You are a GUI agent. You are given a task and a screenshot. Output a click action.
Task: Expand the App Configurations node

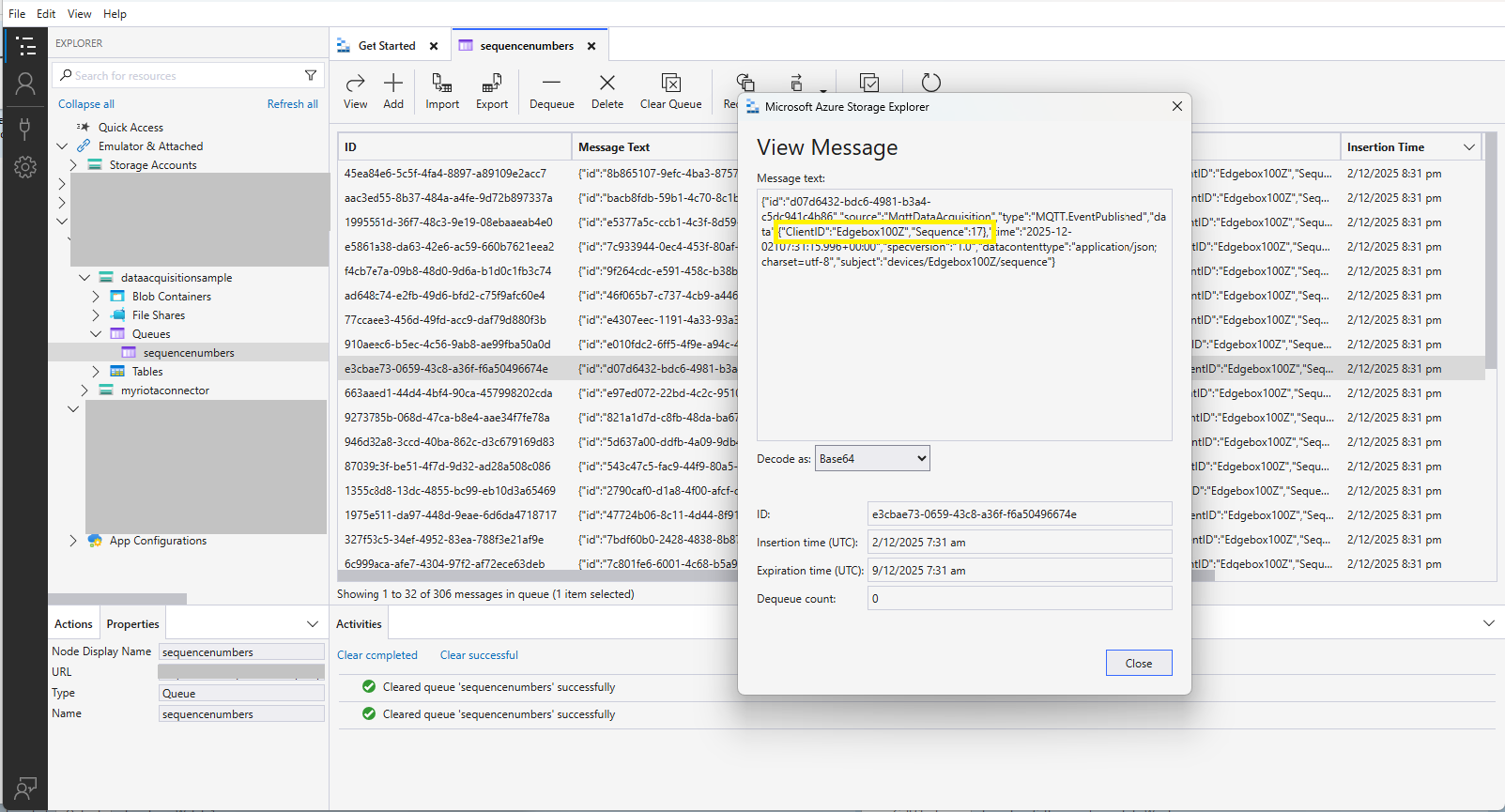coord(73,541)
